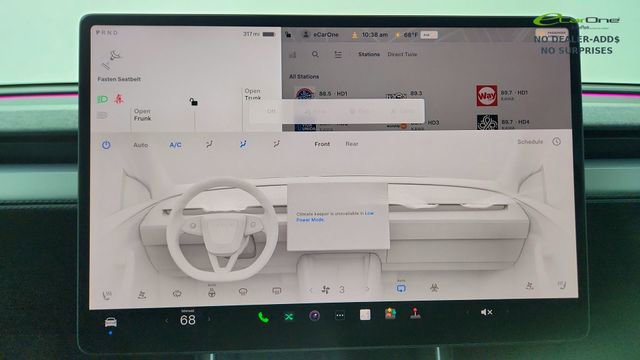Tap the clock icon beside Schedule
Screen dimensions: 640x360
coord(556,142)
